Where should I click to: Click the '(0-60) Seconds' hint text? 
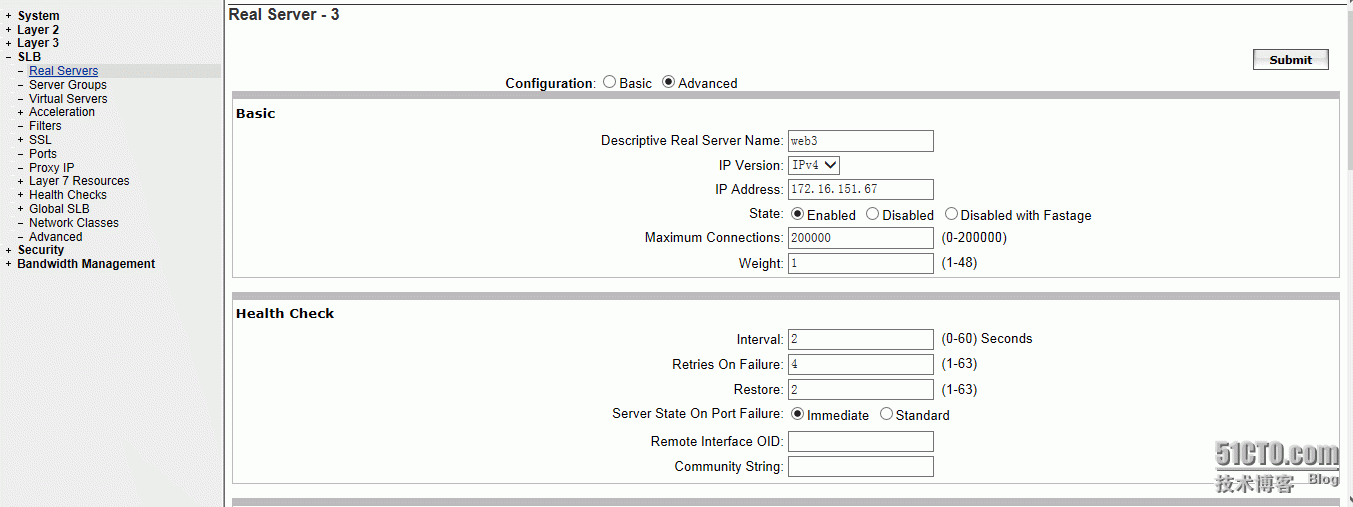987,339
